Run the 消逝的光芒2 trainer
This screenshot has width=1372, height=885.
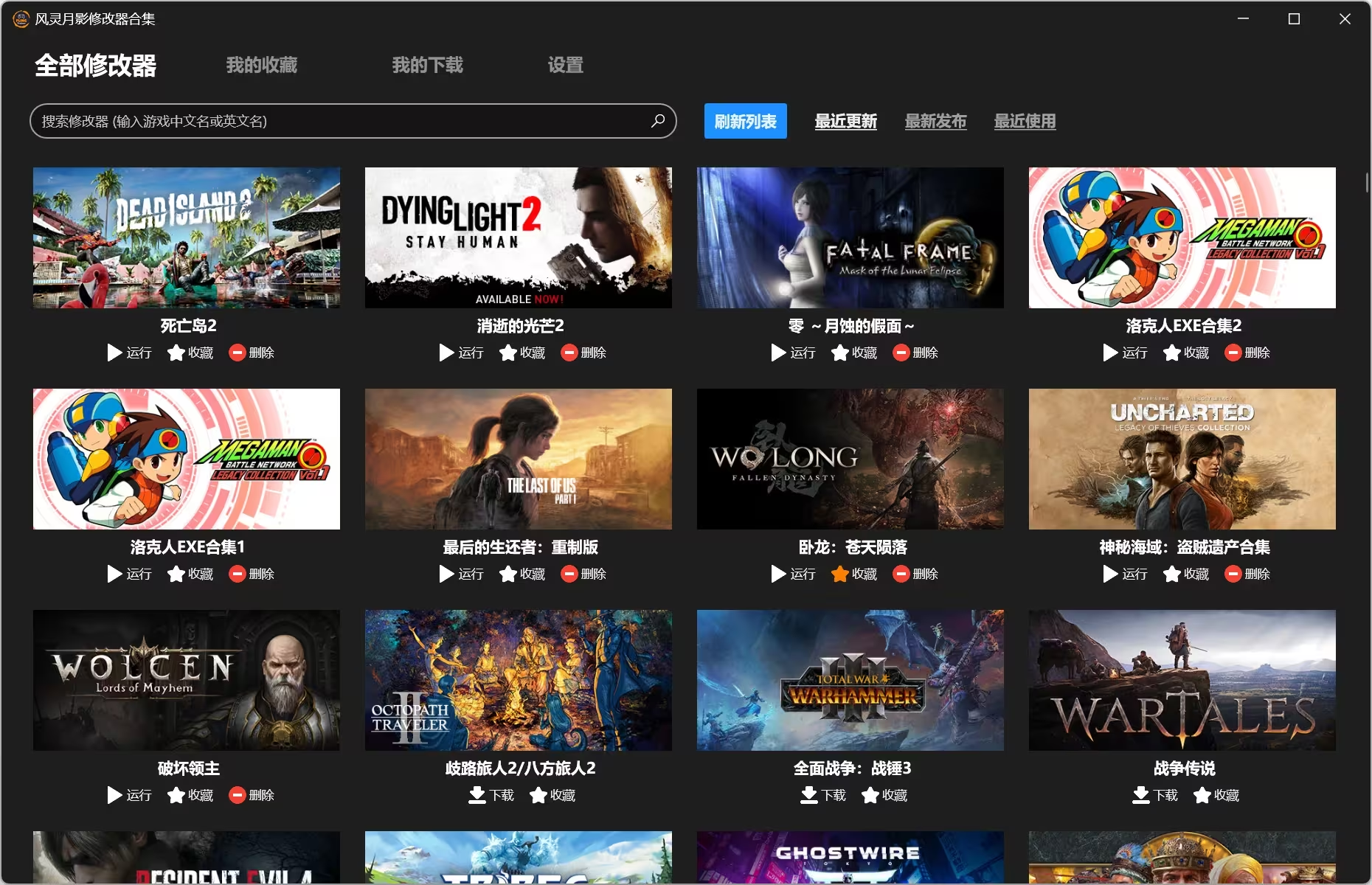[462, 353]
